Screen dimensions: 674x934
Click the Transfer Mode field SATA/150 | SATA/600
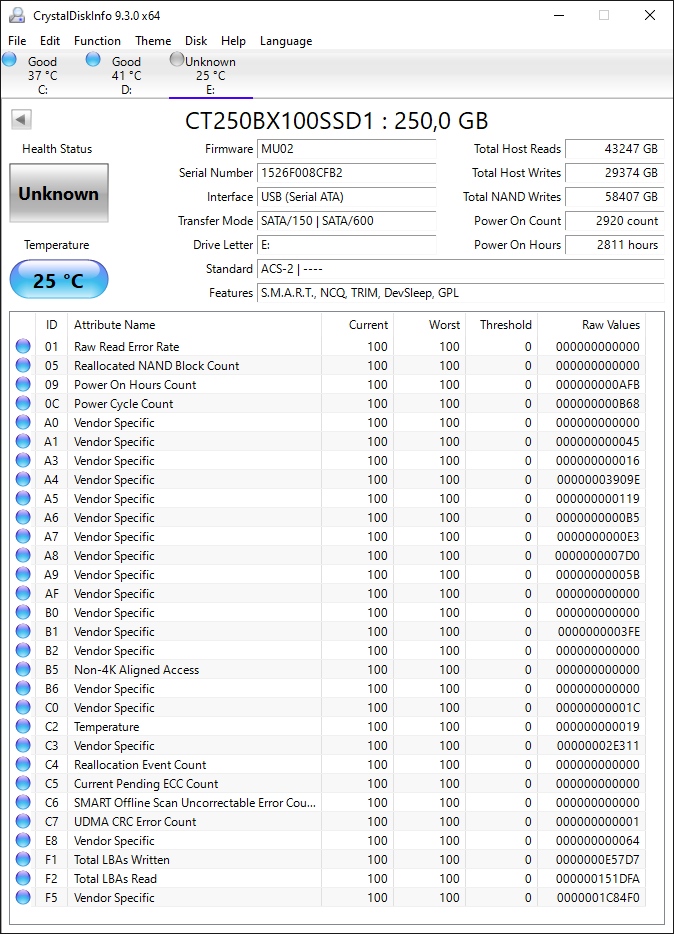(347, 220)
